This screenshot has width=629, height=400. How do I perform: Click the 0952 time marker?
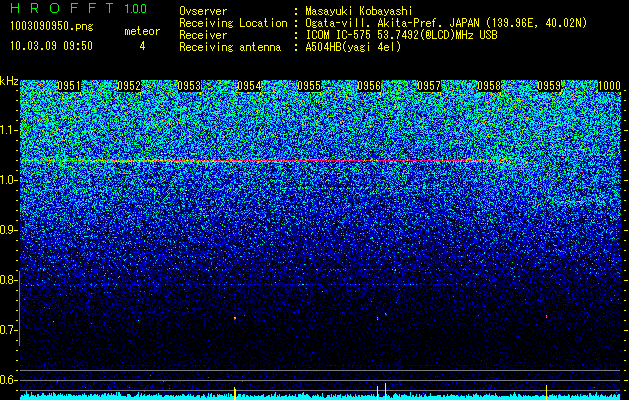click(x=129, y=86)
